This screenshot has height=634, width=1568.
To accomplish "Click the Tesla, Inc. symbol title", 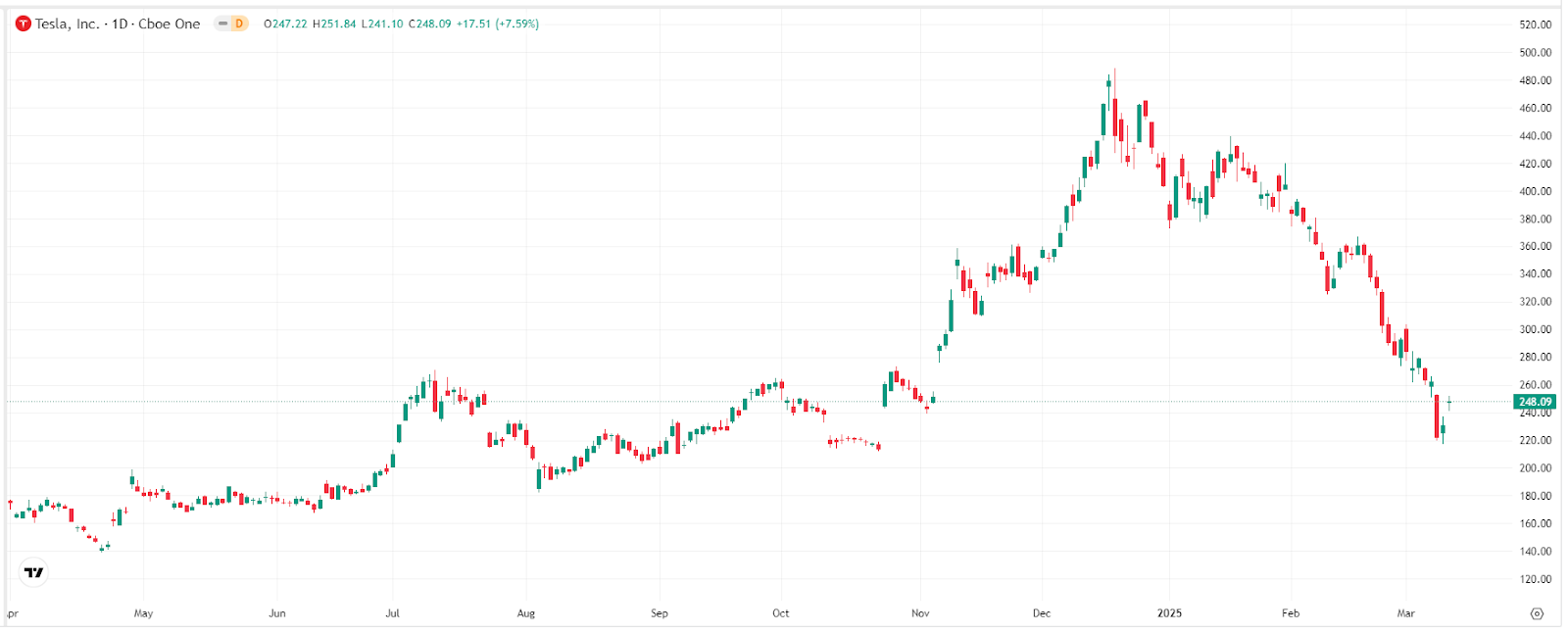I will coord(68,24).
